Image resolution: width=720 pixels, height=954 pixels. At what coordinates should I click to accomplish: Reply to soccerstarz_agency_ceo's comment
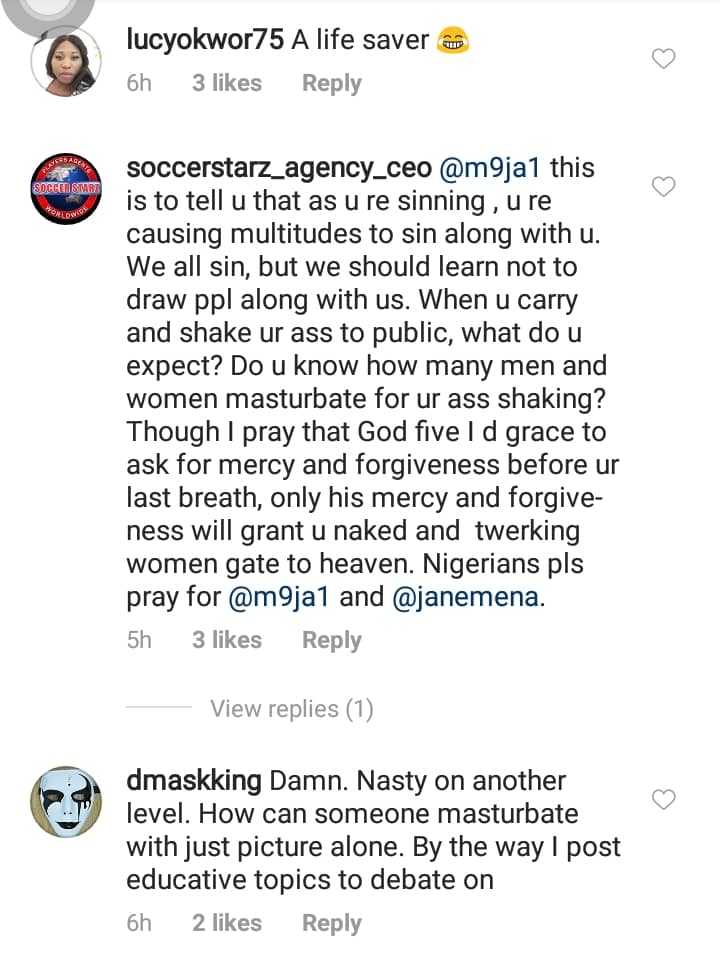(x=331, y=640)
